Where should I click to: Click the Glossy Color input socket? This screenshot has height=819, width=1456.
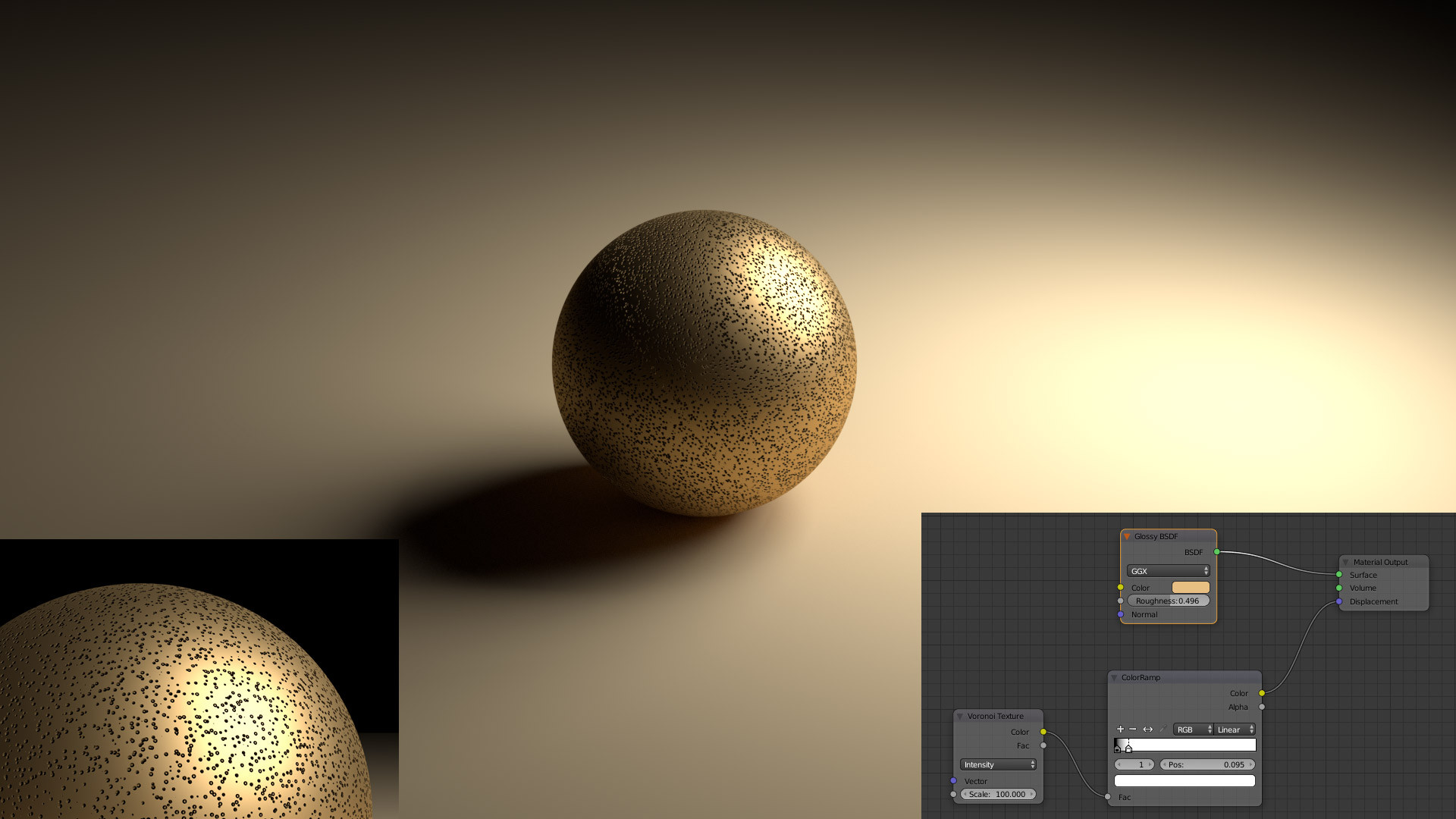[1121, 588]
